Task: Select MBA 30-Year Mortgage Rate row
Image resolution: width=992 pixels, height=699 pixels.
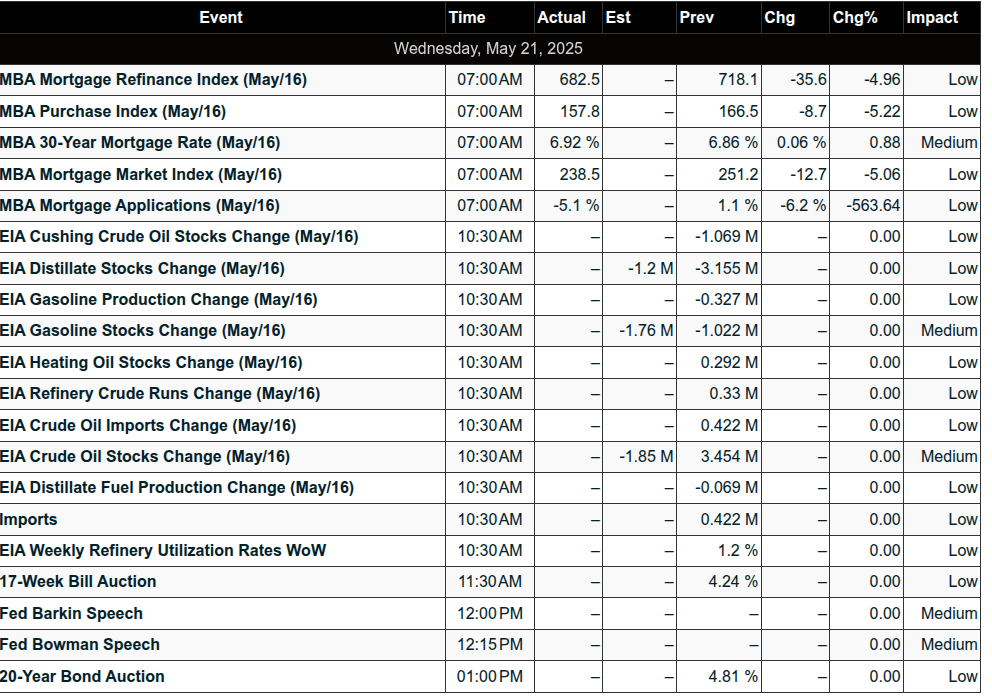Action: (490, 143)
